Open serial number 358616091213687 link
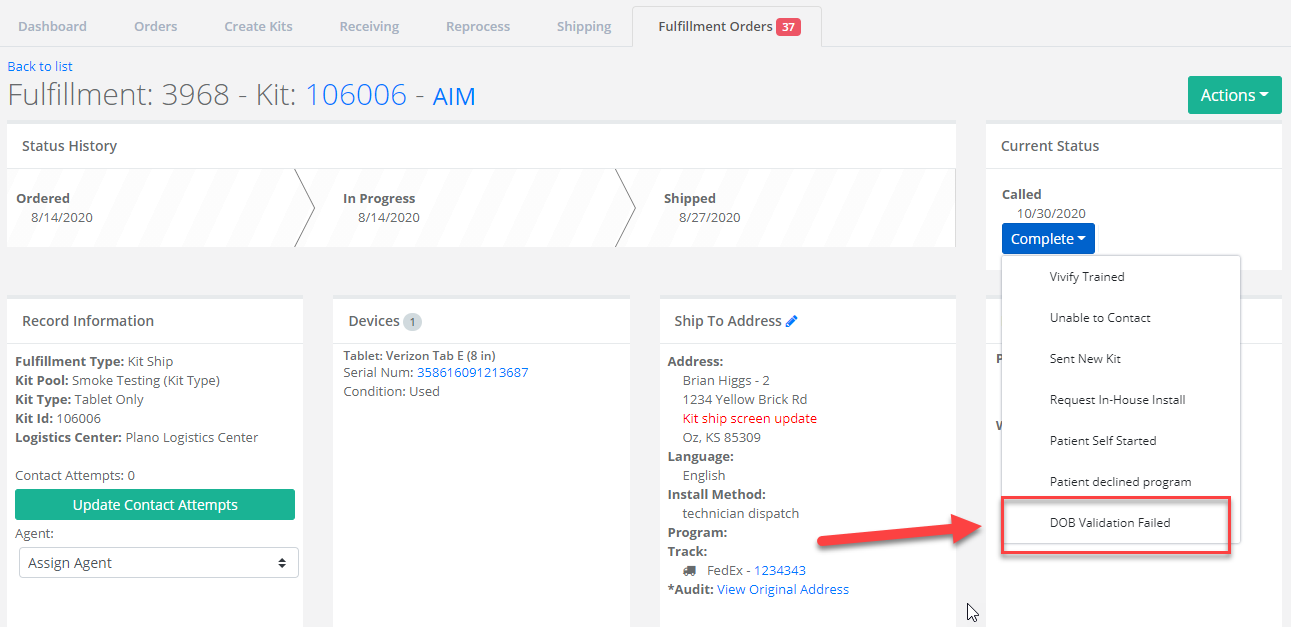 click(x=472, y=373)
